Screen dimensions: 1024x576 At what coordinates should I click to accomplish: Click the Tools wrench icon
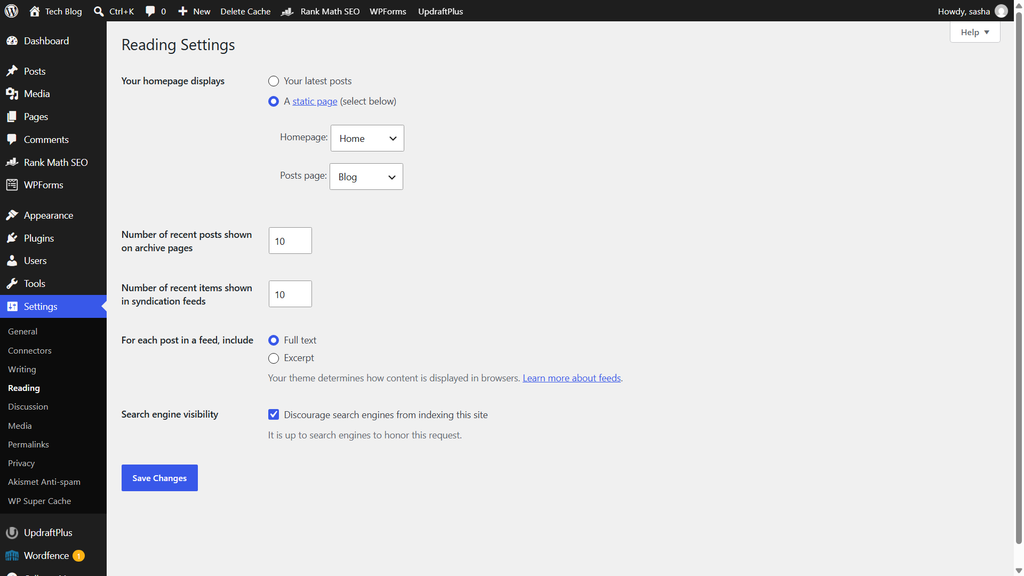point(12,283)
